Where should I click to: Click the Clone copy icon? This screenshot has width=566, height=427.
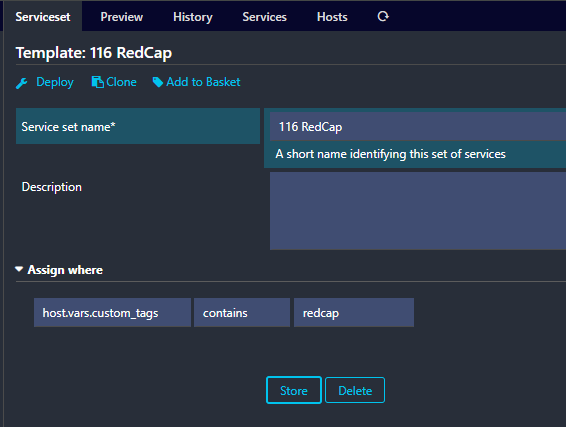(x=97, y=82)
